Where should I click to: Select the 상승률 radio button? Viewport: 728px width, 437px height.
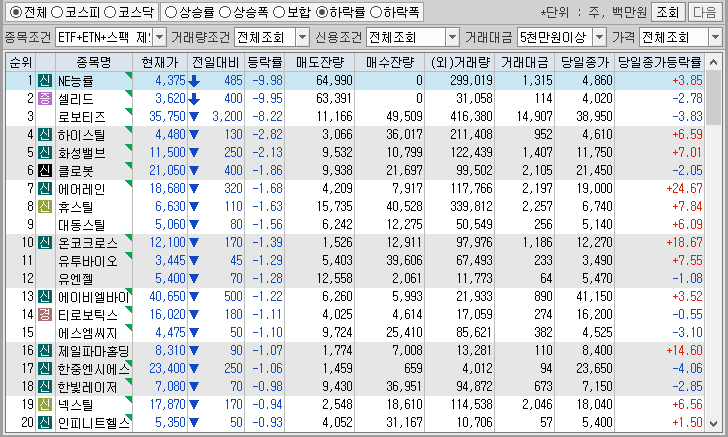[x=171, y=12]
